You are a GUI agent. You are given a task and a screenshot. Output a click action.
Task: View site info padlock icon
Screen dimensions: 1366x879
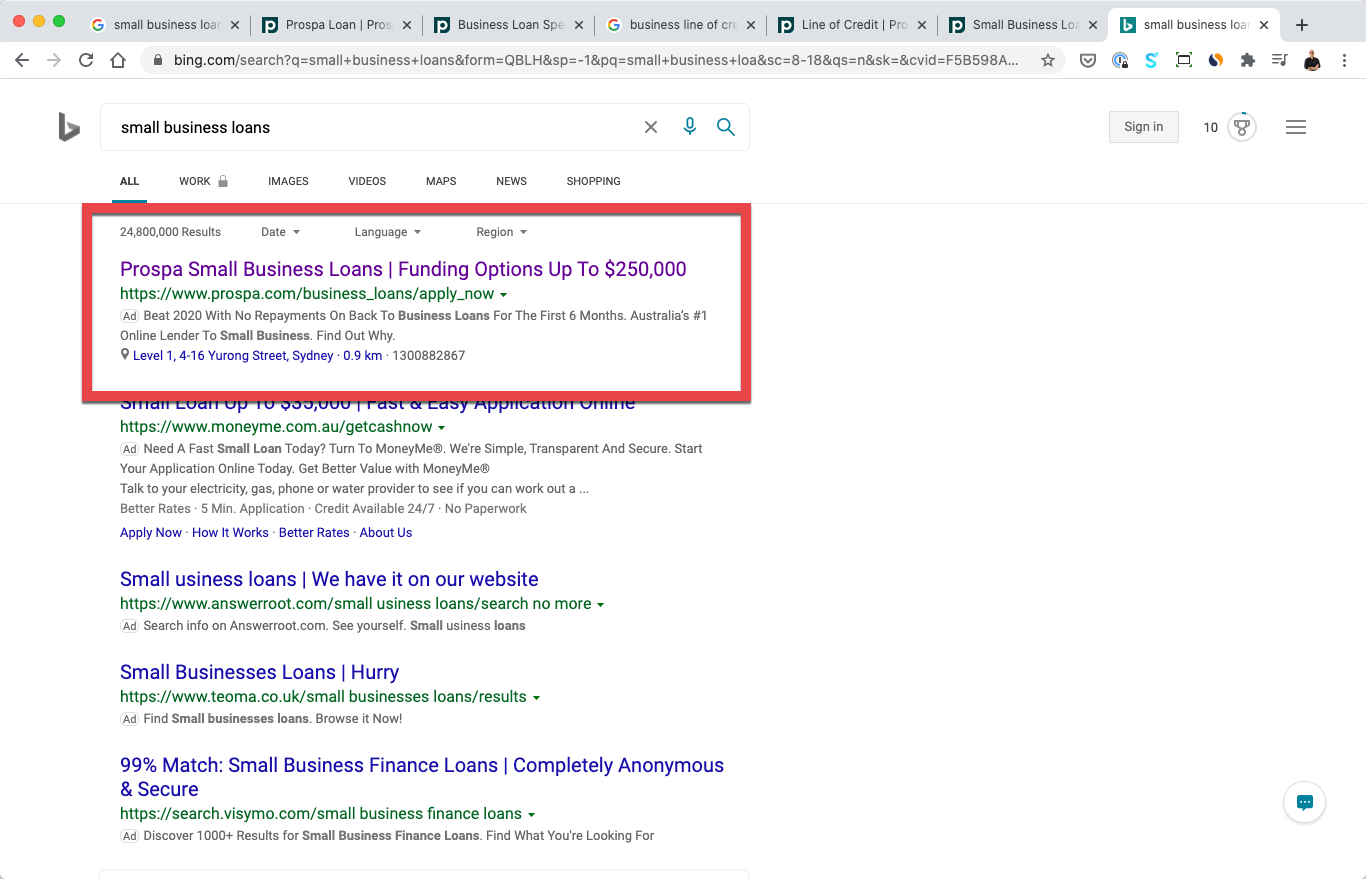(x=158, y=60)
